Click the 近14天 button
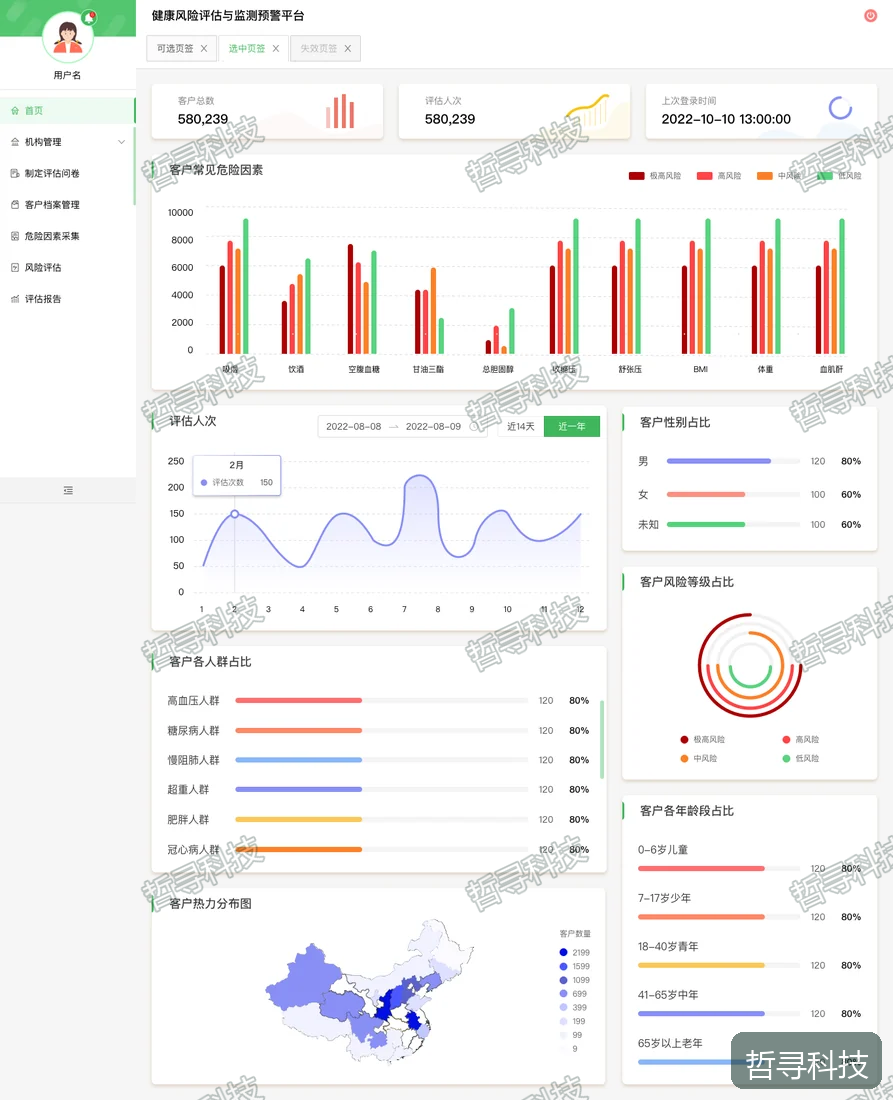 click(x=521, y=427)
